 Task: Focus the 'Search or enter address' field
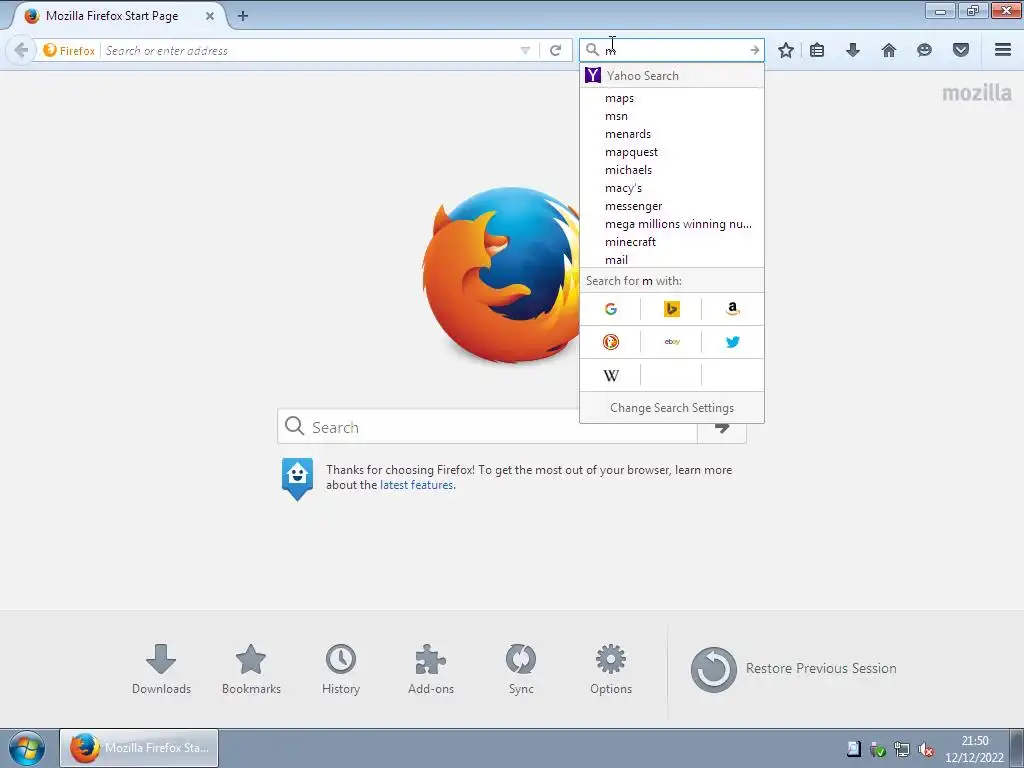[310, 50]
